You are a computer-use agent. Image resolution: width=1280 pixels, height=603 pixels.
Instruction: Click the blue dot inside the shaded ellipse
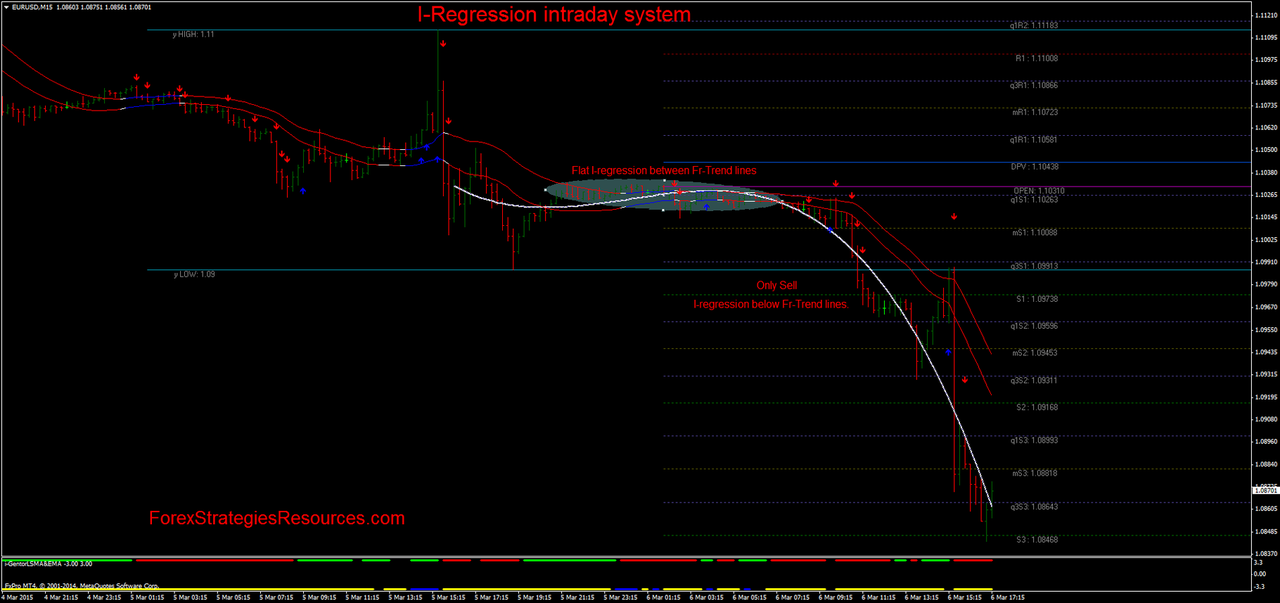(705, 206)
